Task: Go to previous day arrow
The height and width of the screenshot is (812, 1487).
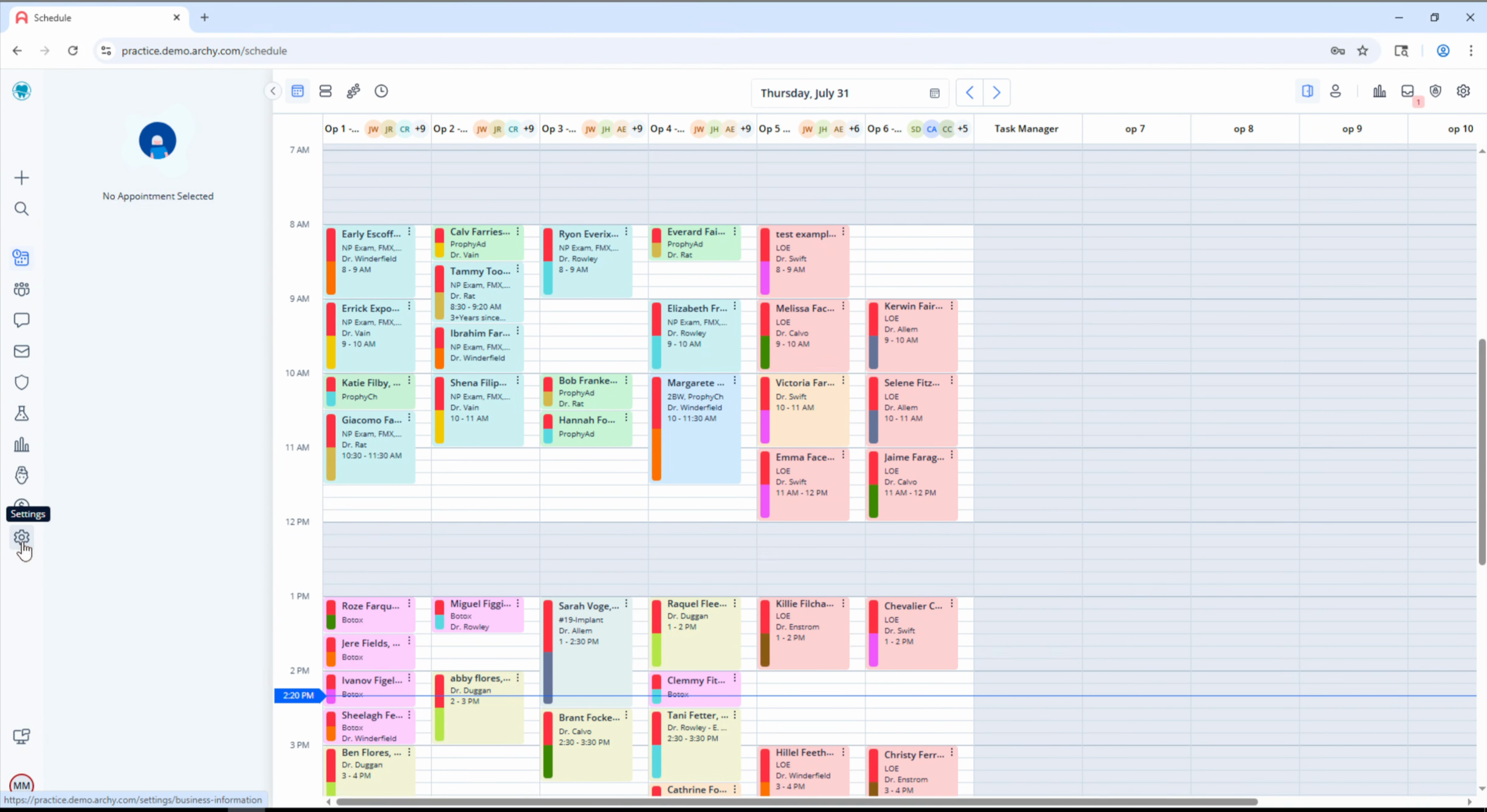Action: coord(970,92)
